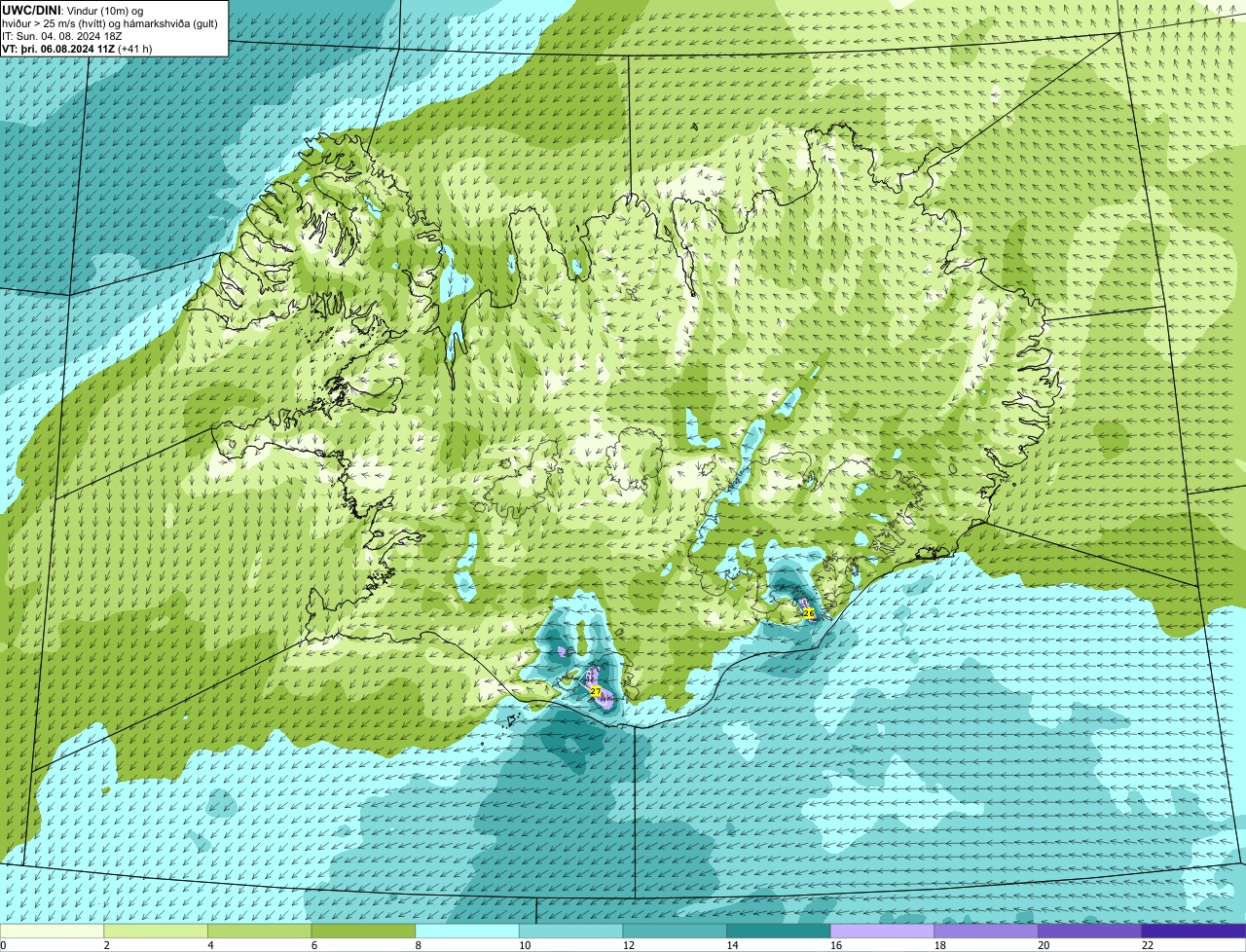This screenshot has width=1246, height=952.
Task: Click the legend scale label '16'
Action: click(835, 945)
